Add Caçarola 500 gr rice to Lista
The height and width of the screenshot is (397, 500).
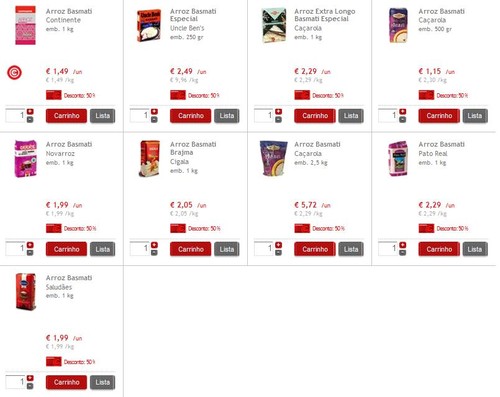475,116
